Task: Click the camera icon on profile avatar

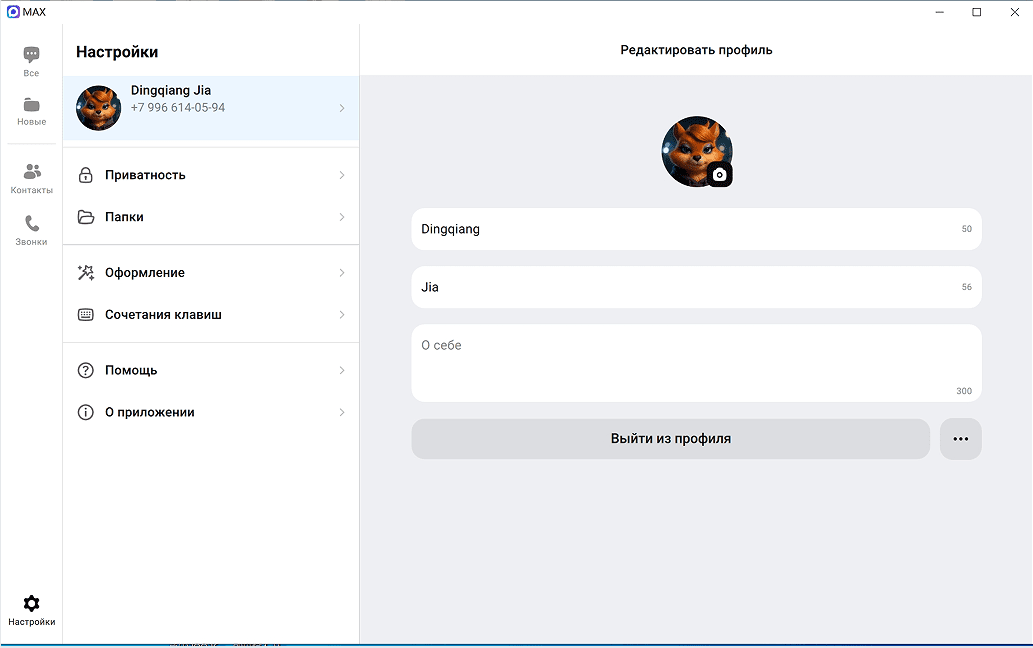Action: click(x=719, y=174)
